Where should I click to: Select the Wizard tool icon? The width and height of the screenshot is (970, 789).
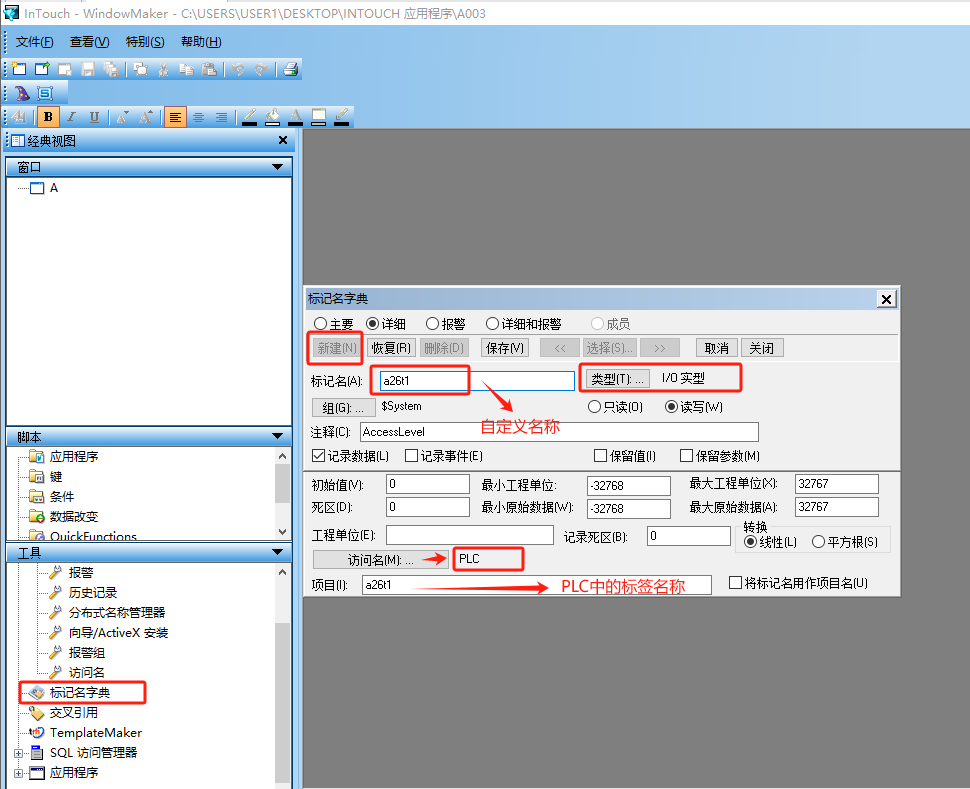click(22, 92)
